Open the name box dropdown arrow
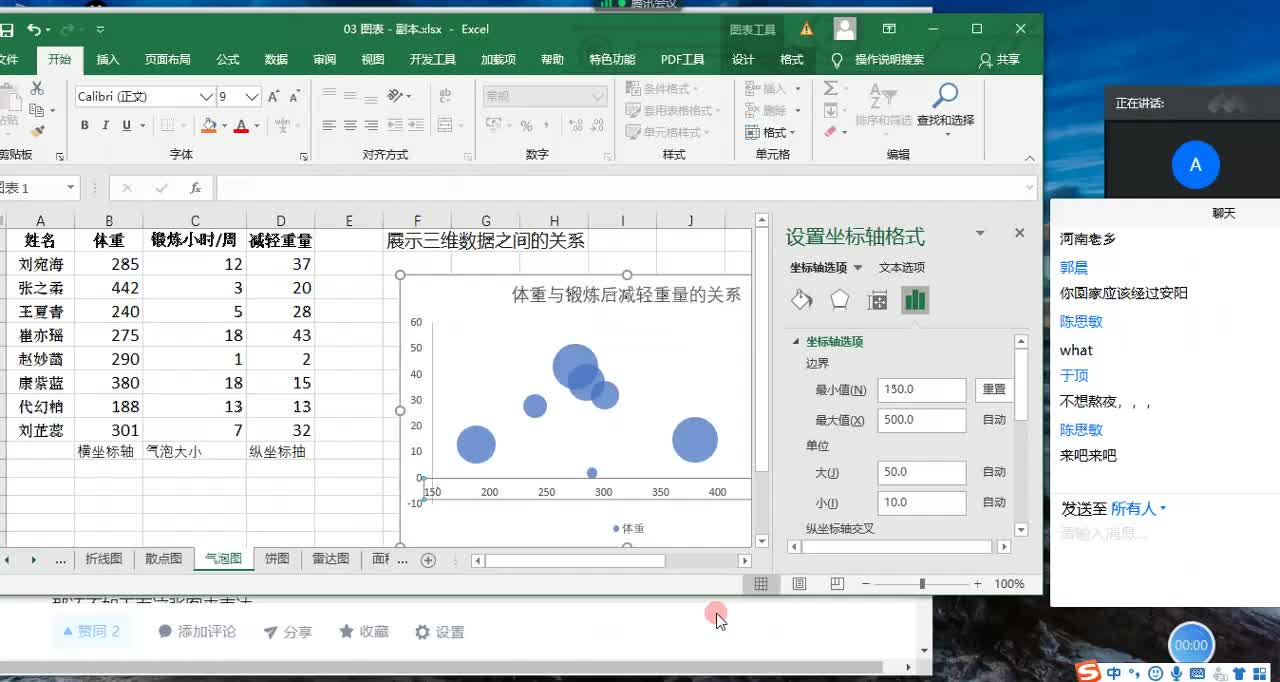Image resolution: width=1280 pixels, height=682 pixels. click(70, 188)
